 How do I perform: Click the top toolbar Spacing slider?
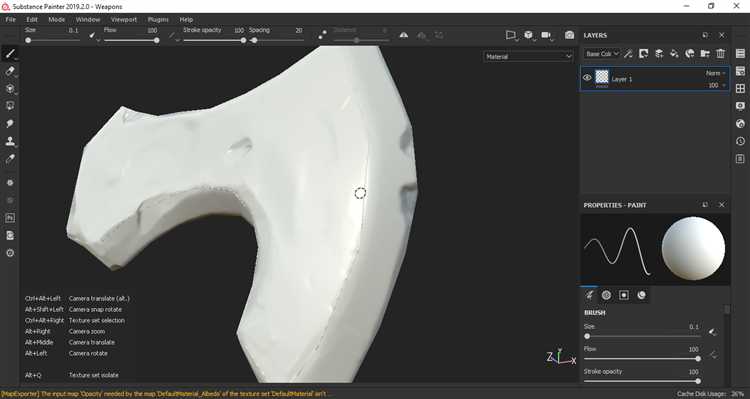pyautogui.click(x=276, y=40)
